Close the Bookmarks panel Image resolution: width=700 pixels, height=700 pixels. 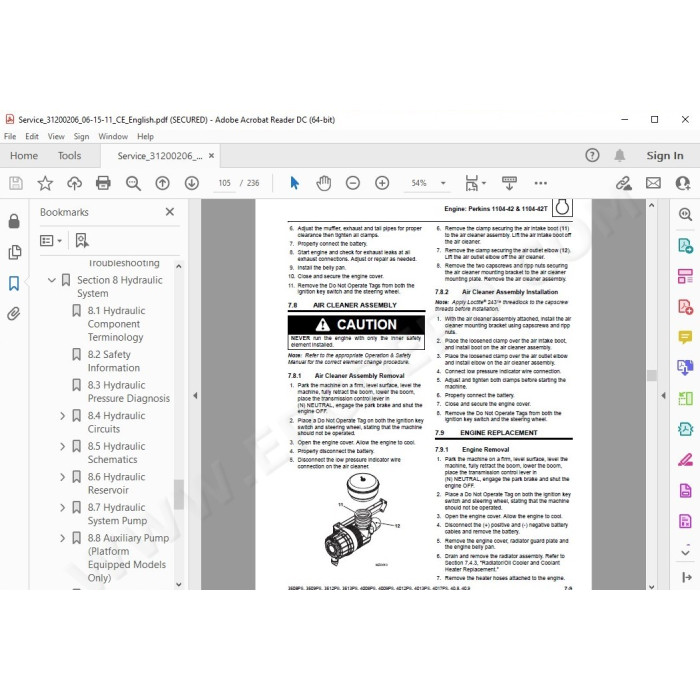click(x=170, y=212)
